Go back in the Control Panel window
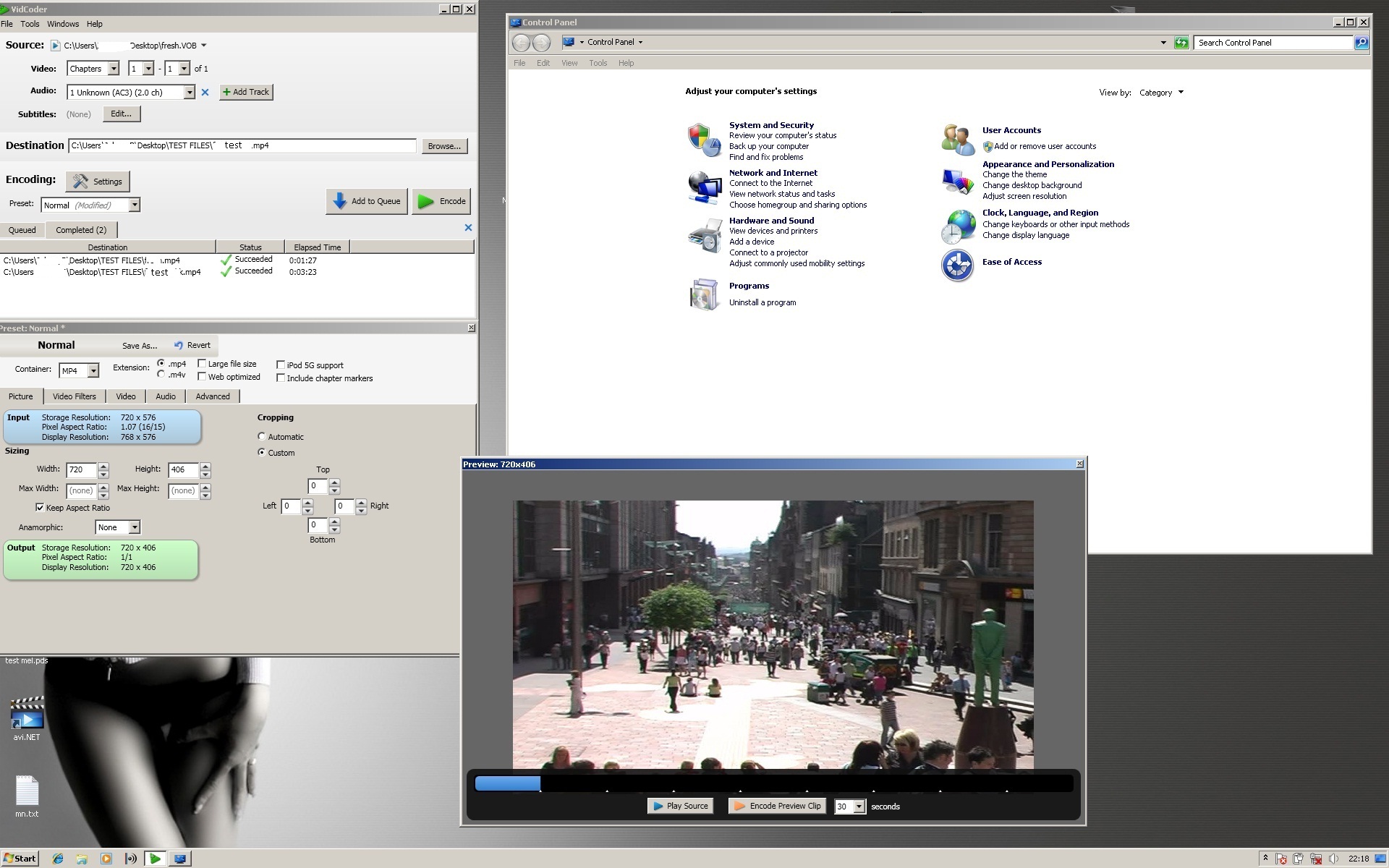 521,43
